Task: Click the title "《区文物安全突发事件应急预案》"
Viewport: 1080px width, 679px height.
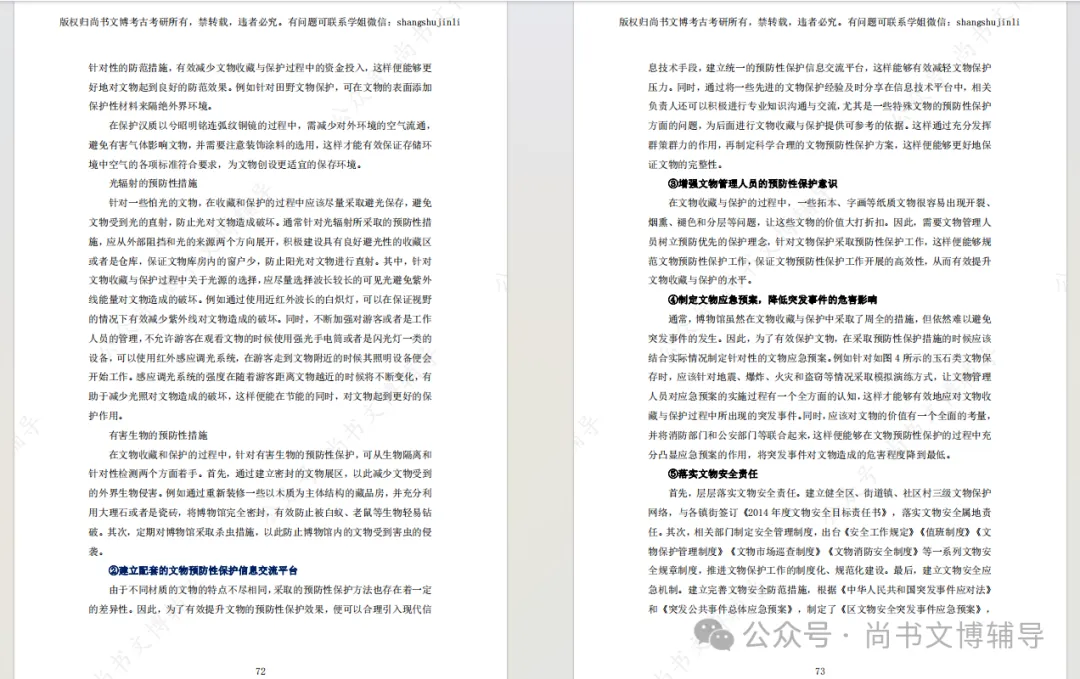Action: click(x=911, y=609)
